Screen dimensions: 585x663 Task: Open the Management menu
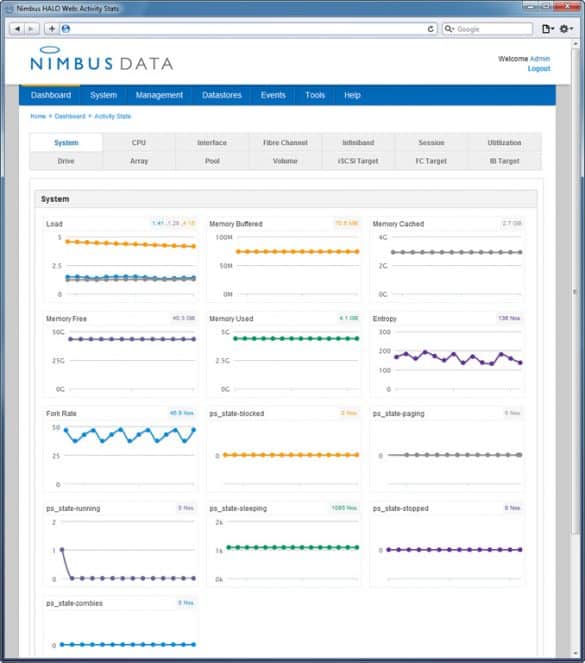coord(159,95)
